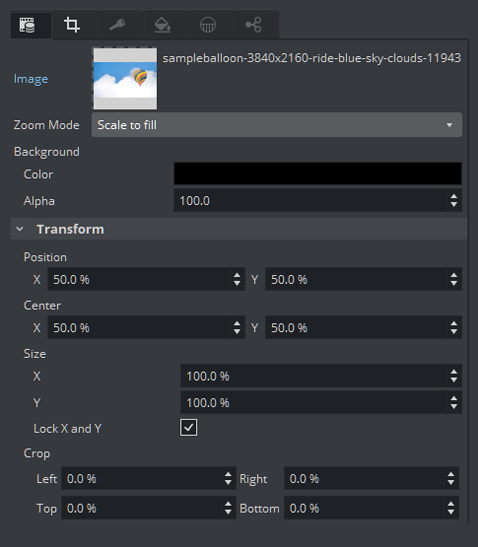This screenshot has width=478, height=547.
Task: Adjust Position X spinner arrows
Action: [237, 279]
